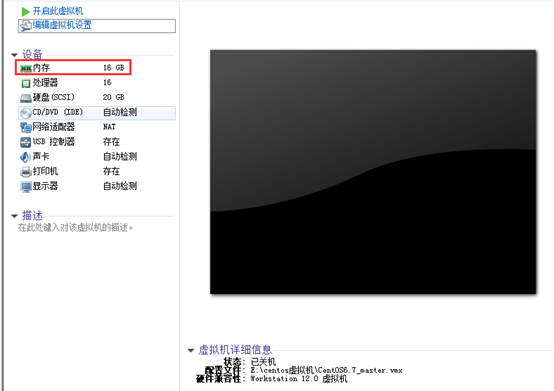Click the status value 已关机
Screen dimensions: 554x391
click(x=263, y=362)
